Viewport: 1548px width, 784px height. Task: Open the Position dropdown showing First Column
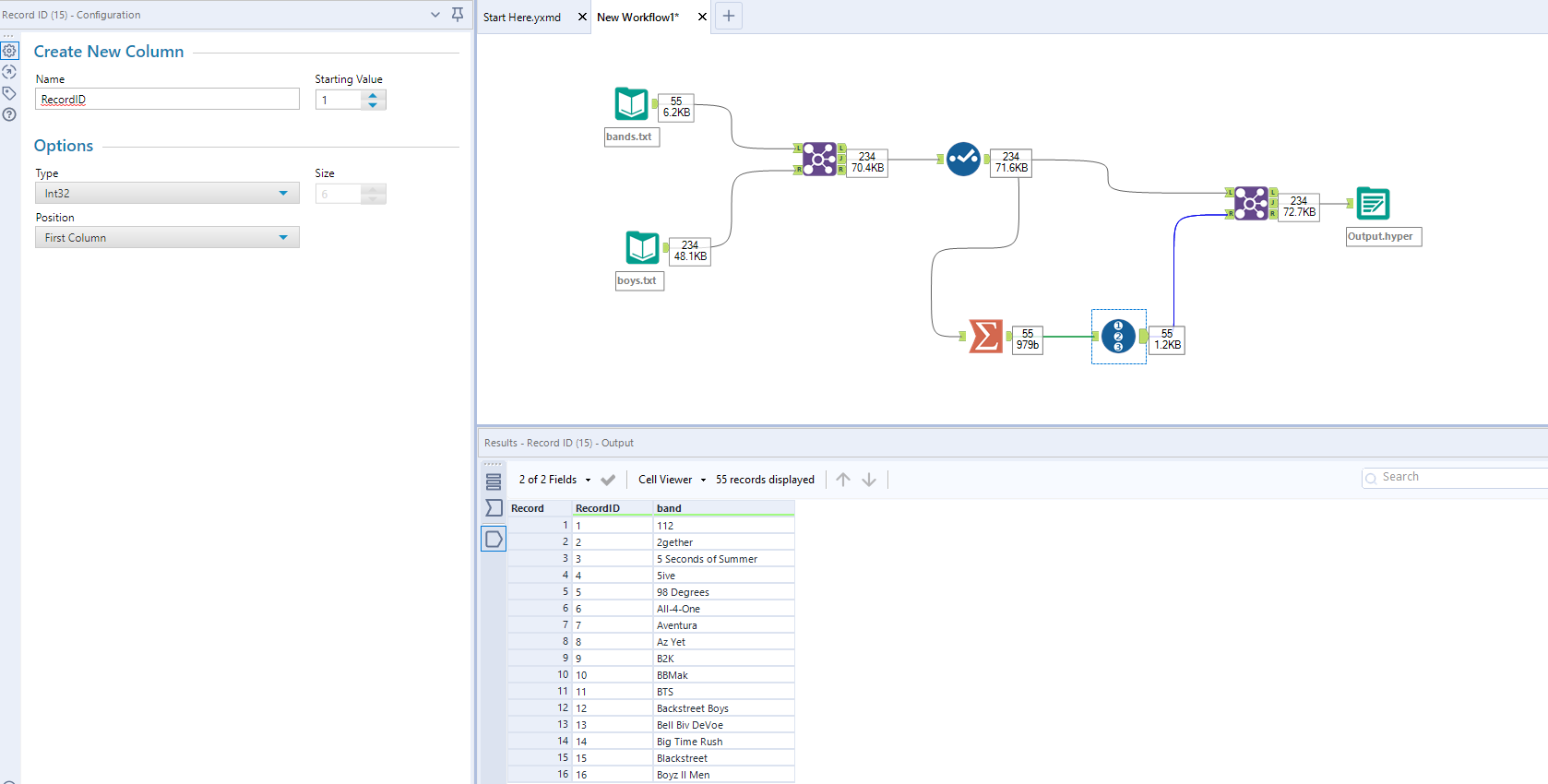[x=167, y=237]
